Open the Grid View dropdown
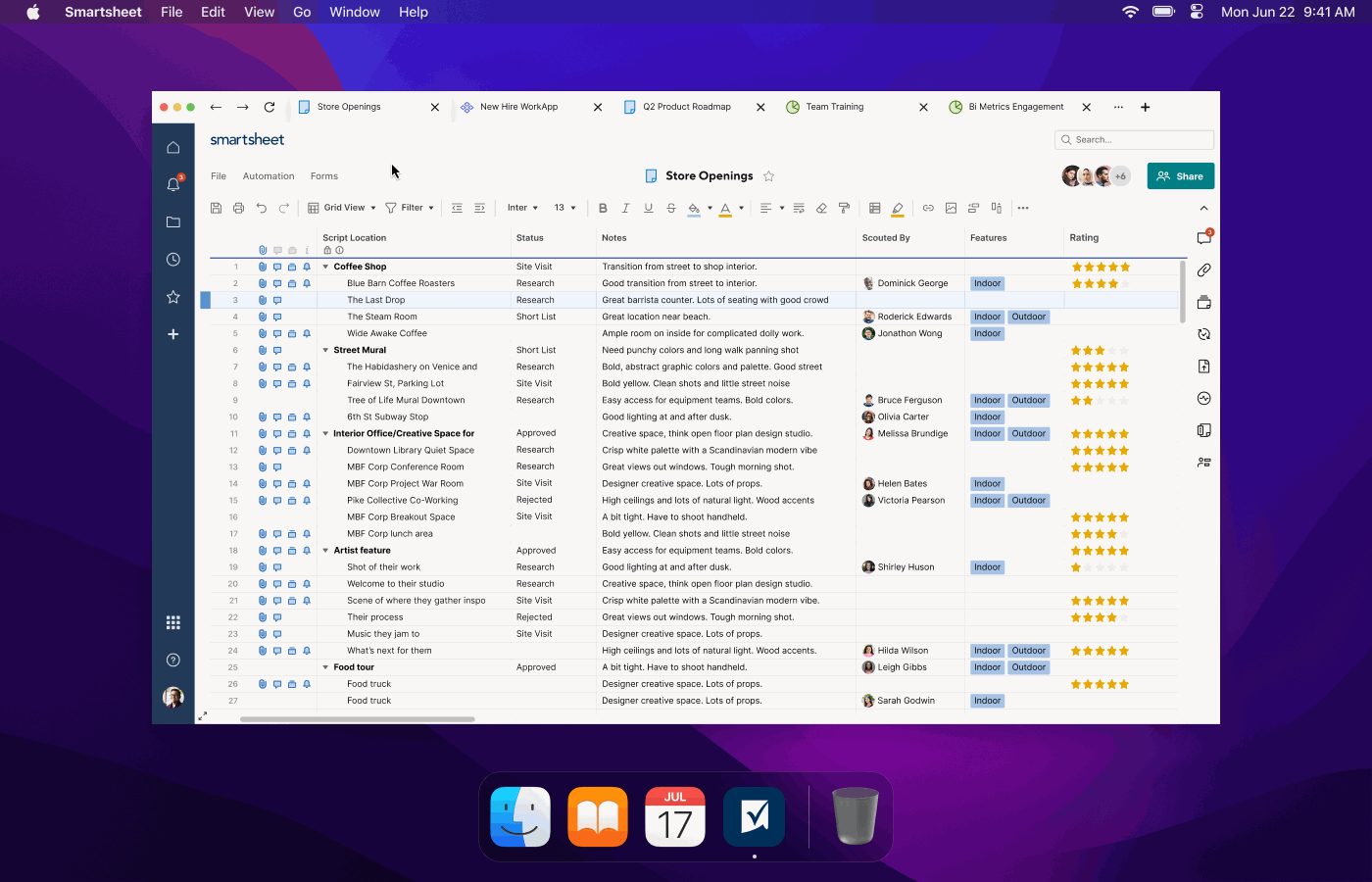The width and height of the screenshot is (1372, 882). tap(341, 208)
